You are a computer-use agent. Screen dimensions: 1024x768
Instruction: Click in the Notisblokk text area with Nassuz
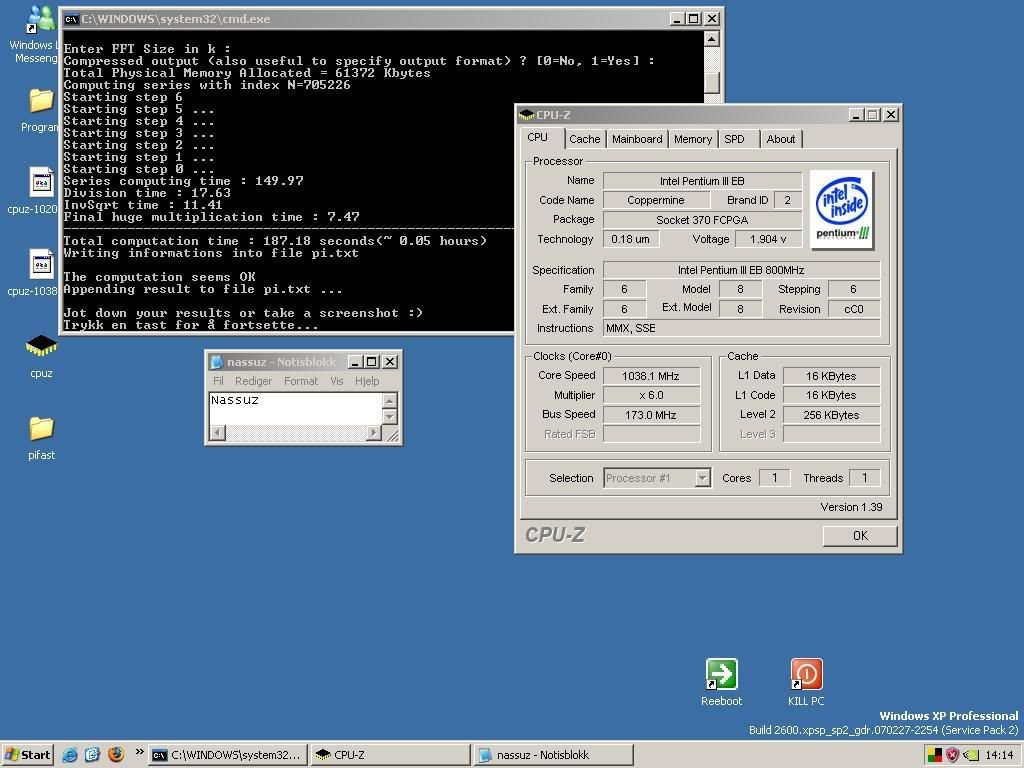pos(296,409)
